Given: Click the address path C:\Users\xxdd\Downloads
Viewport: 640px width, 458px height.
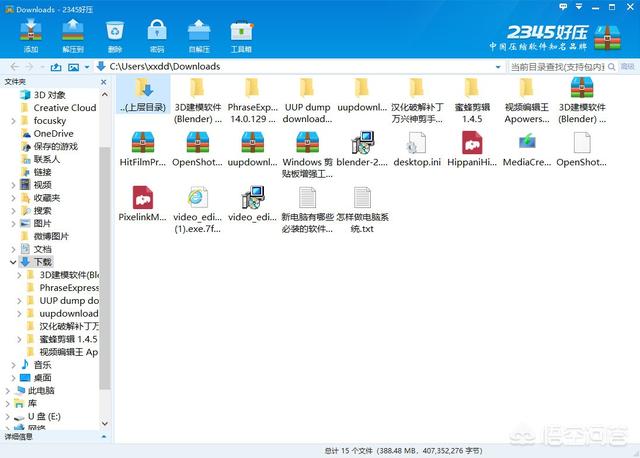Looking at the screenshot, I should 165,67.
